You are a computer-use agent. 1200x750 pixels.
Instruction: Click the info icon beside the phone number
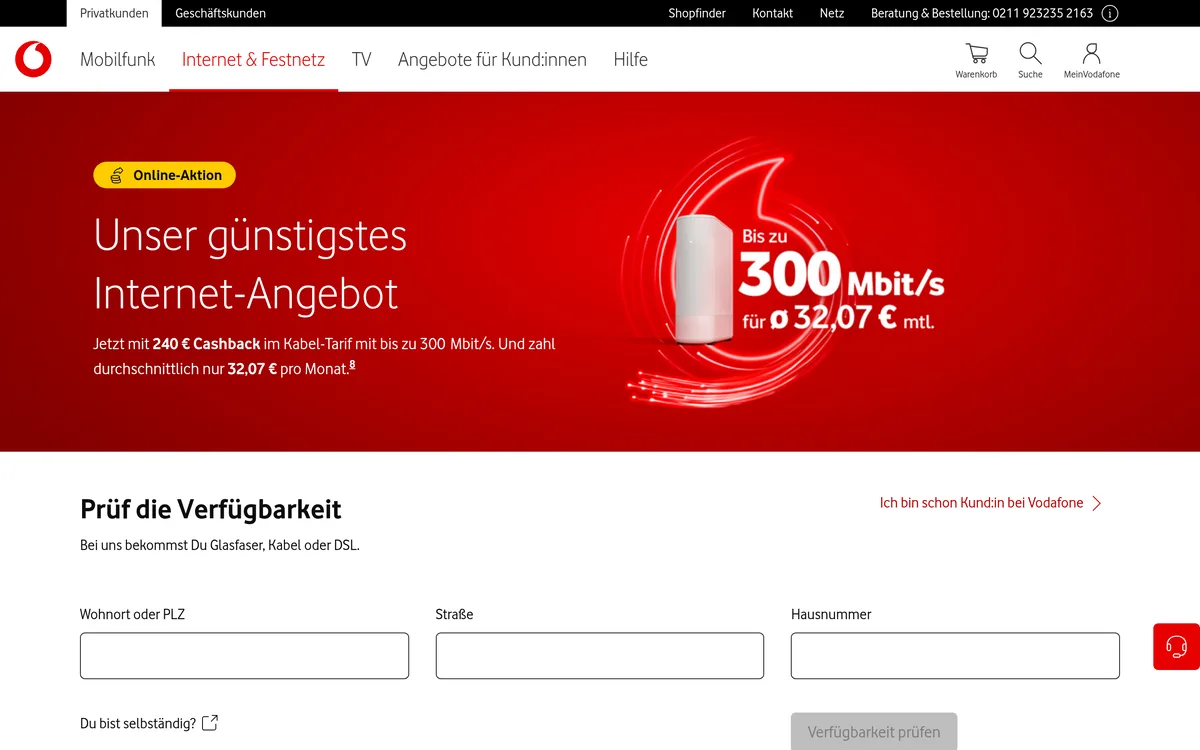click(1110, 13)
